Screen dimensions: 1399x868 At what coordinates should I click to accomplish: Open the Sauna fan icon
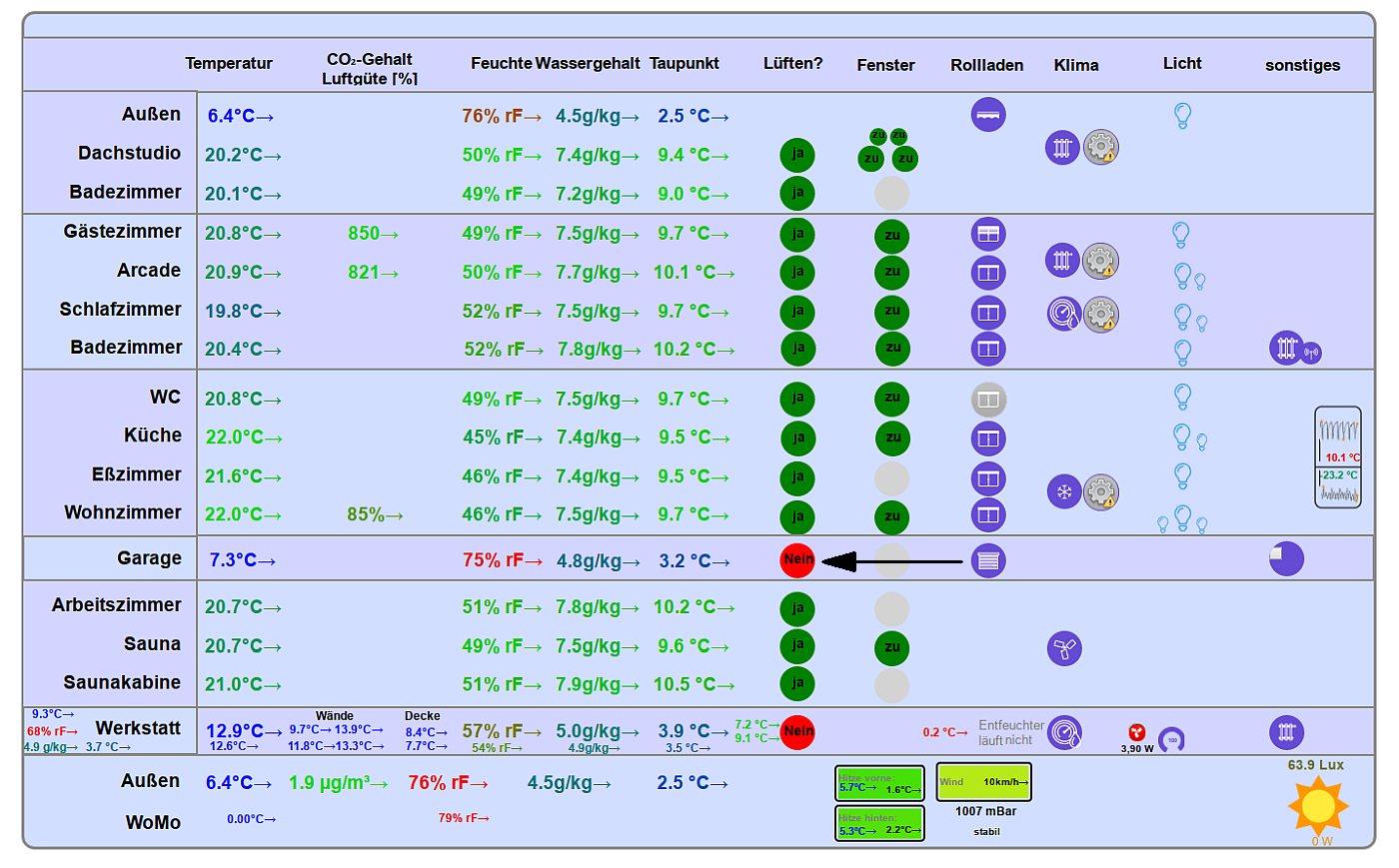[x=1064, y=648]
